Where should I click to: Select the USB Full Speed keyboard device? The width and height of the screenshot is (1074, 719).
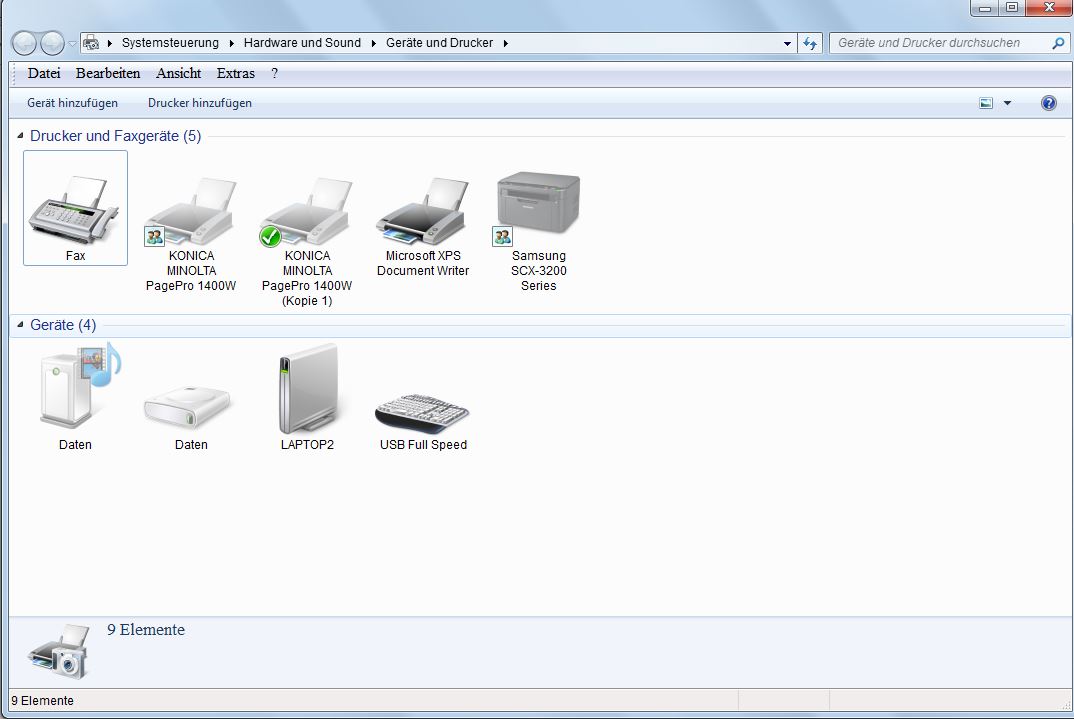pyautogui.click(x=423, y=421)
